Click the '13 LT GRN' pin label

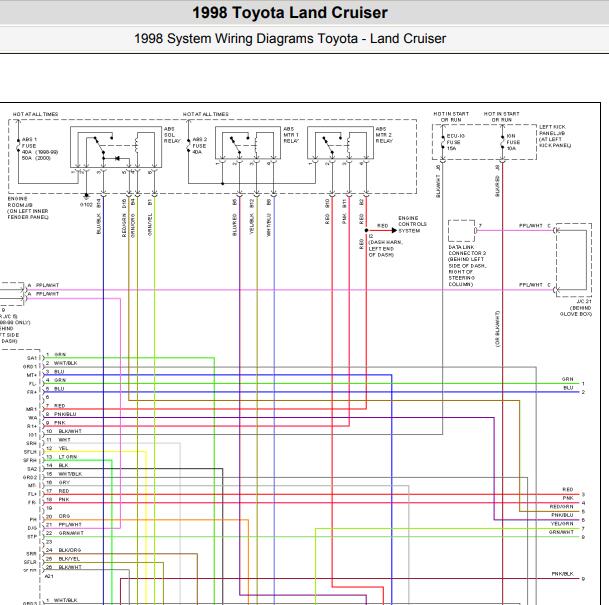61,457
